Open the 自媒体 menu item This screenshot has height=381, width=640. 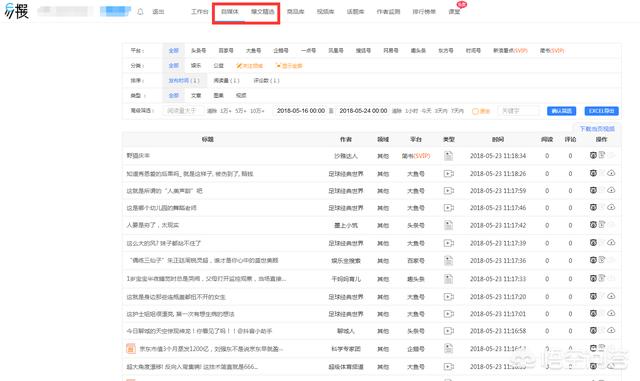tap(230, 11)
